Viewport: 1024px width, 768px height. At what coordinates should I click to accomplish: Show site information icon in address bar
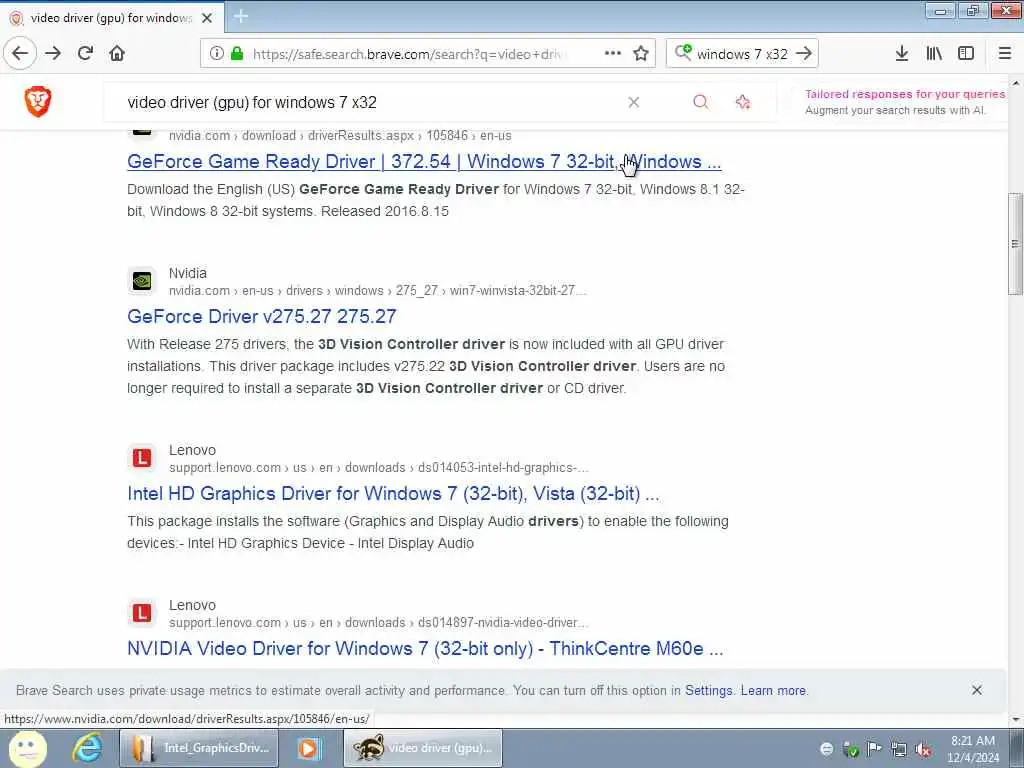tap(217, 54)
